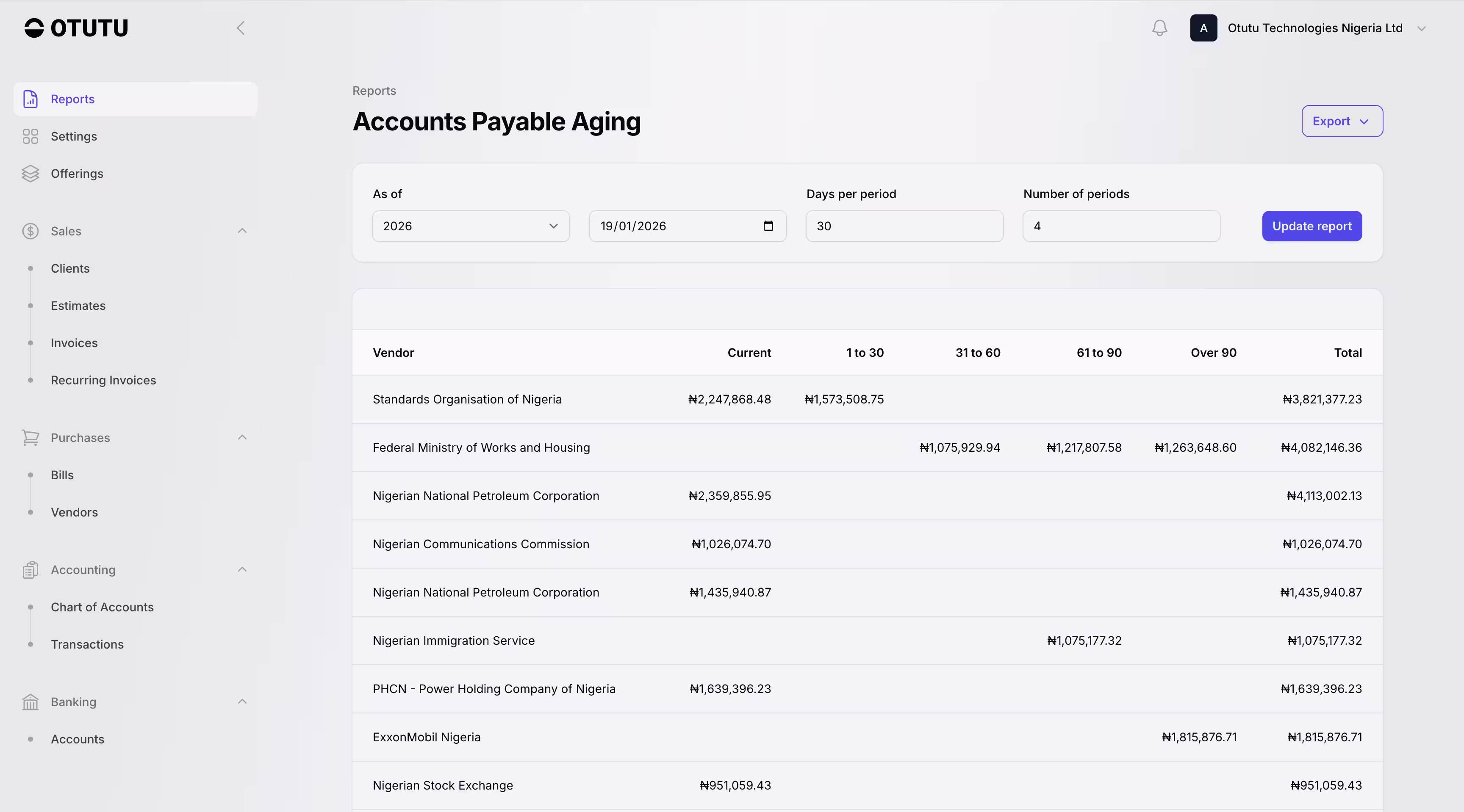Expand the Otutu Technologies company switcher
Viewport: 1464px width, 812px height.
(1421, 28)
